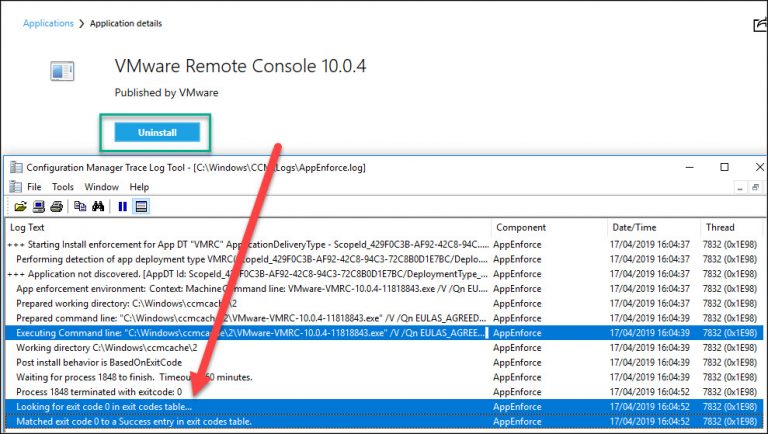768x434 pixels.
Task: Click the Find binoculars toolbar icon
Action: pos(98,207)
